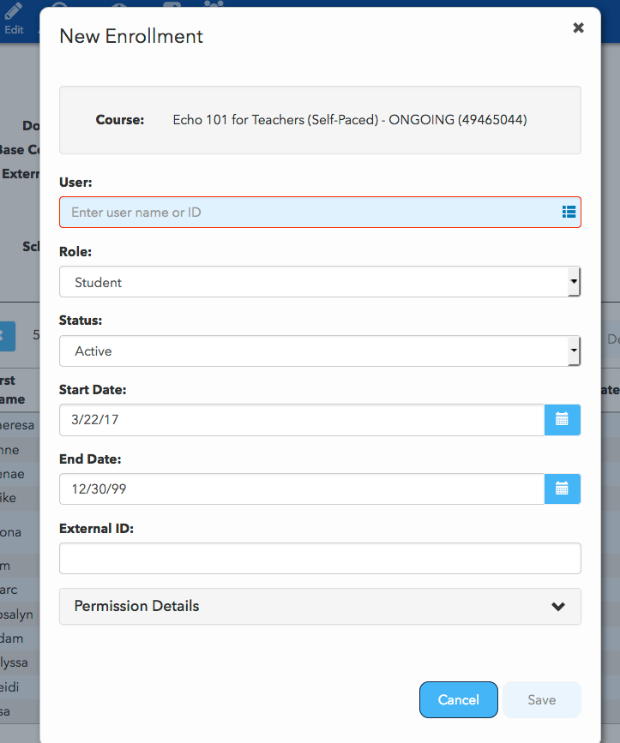Image resolution: width=620 pixels, height=743 pixels.
Task: Click the External ID input field
Action: click(x=320, y=558)
